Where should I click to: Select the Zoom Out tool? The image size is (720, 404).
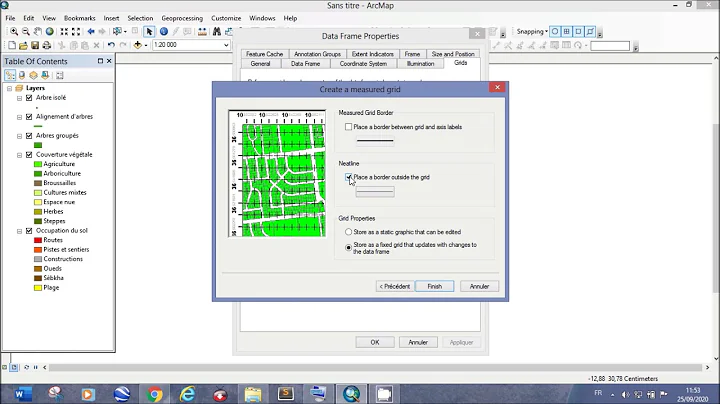click(26, 31)
